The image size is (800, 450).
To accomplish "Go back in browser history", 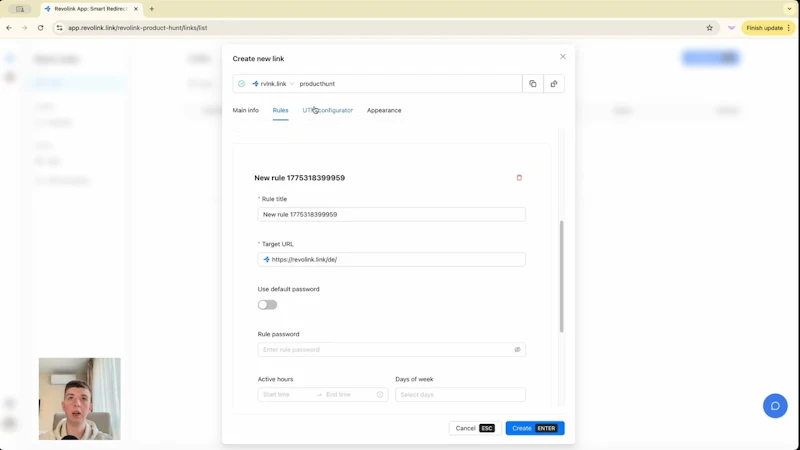I will (9, 28).
